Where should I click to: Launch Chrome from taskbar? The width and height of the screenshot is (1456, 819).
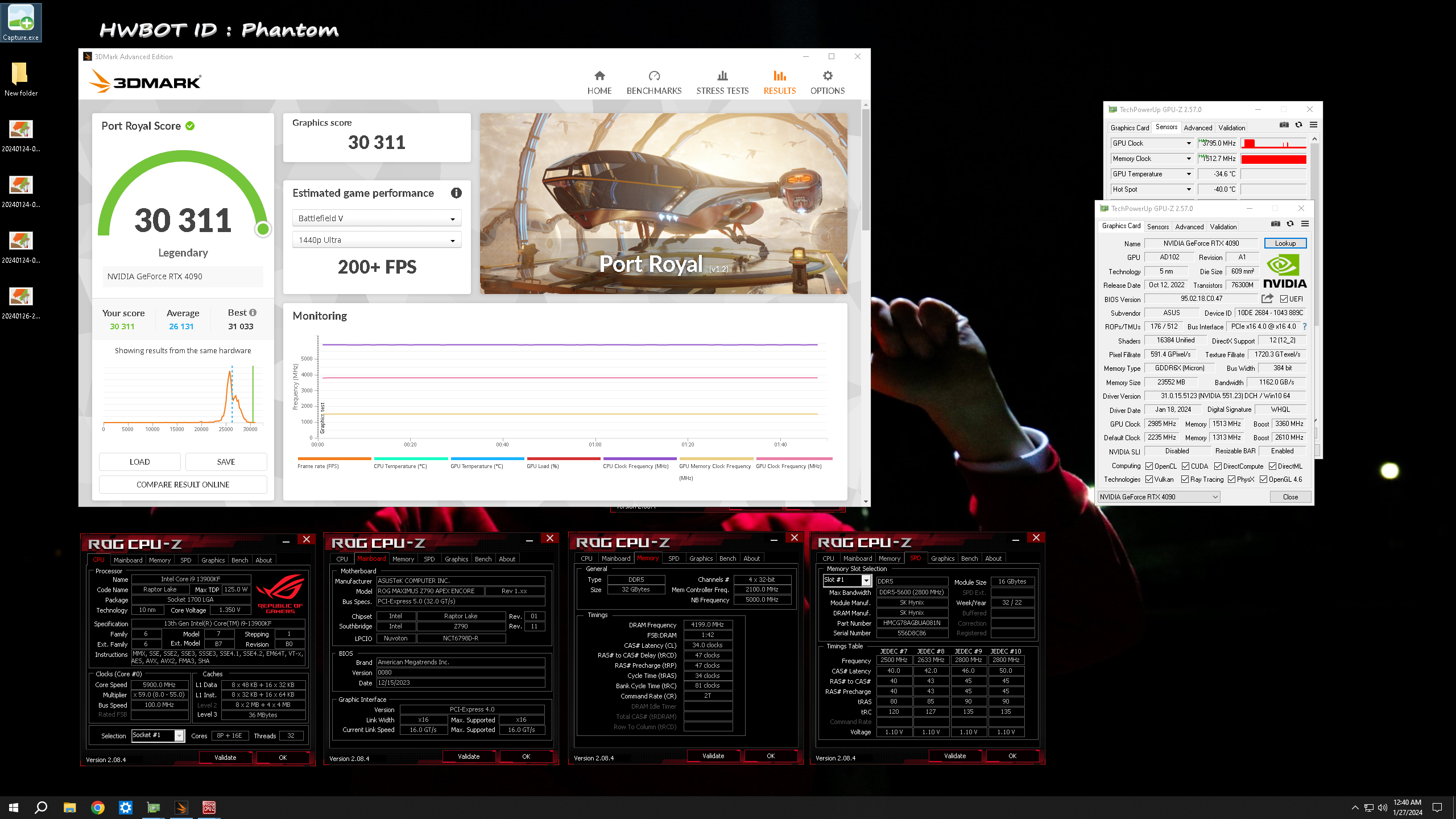[x=98, y=807]
